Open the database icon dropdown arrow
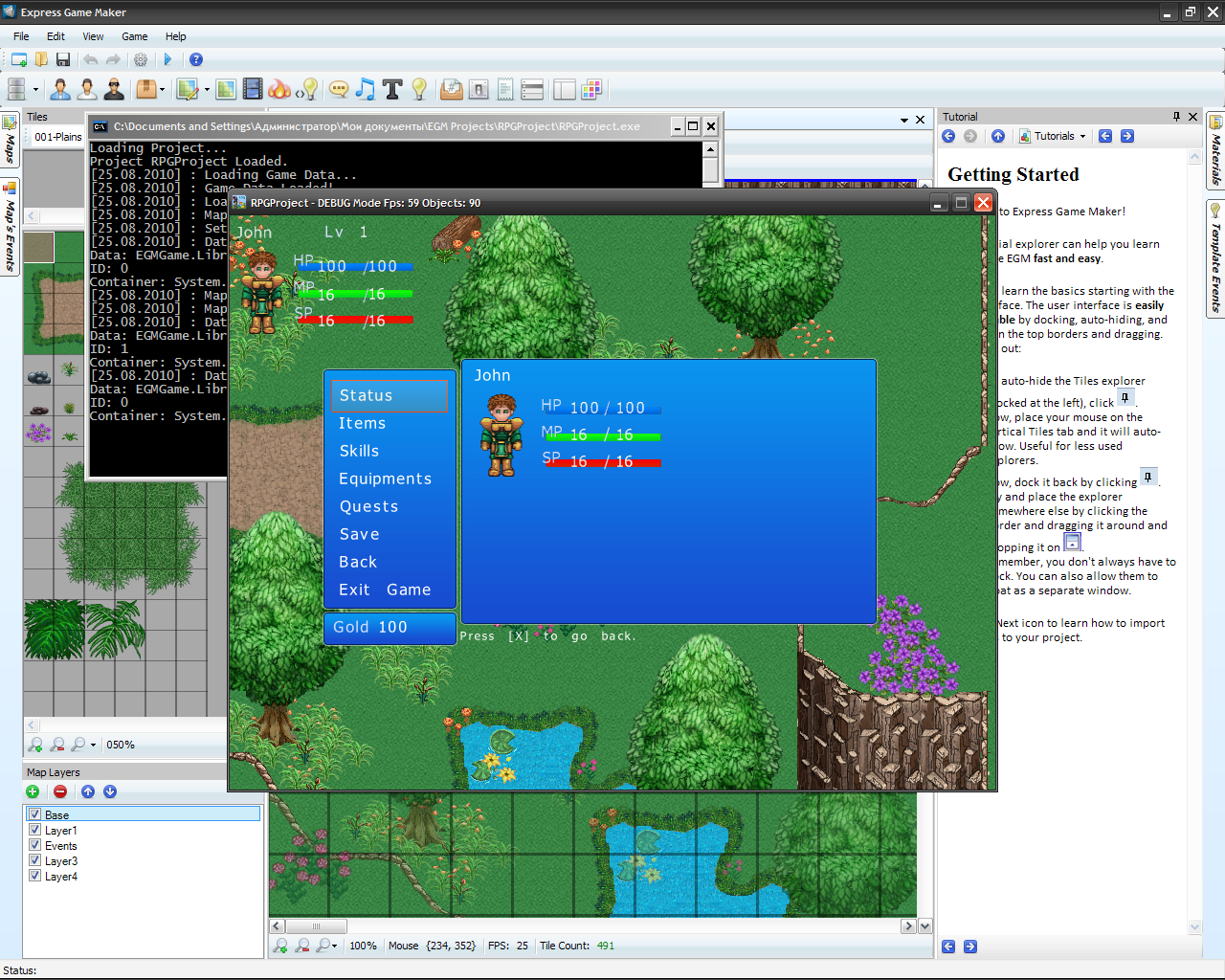This screenshot has height=980, width=1225. click(35, 90)
